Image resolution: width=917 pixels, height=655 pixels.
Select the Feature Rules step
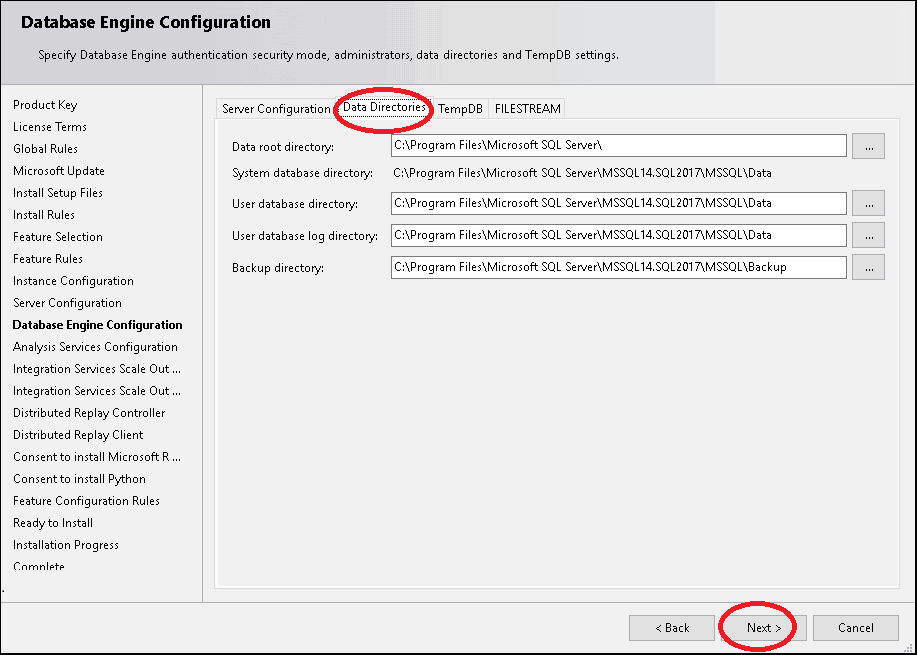[x=47, y=258]
